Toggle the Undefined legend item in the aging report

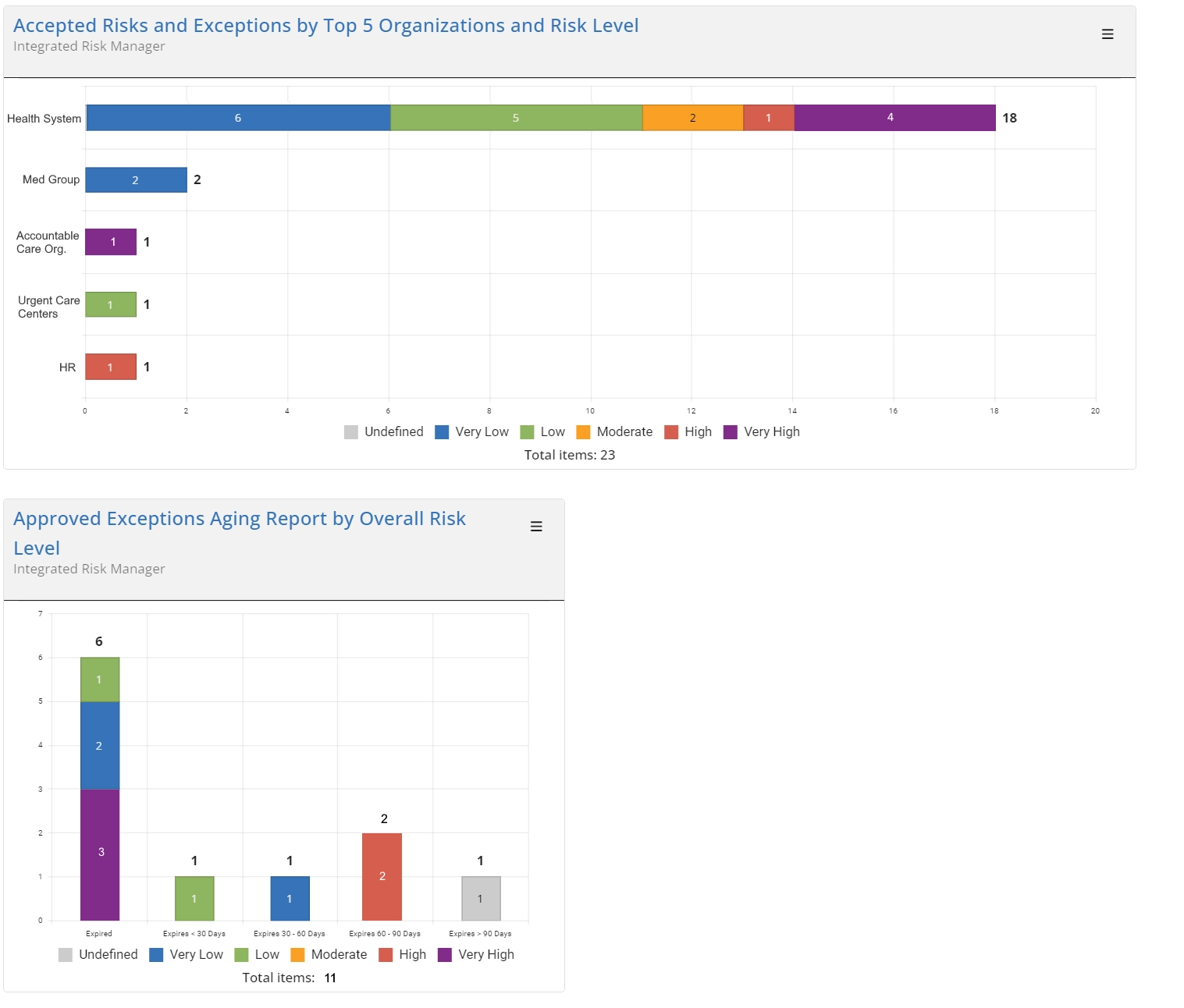98,955
